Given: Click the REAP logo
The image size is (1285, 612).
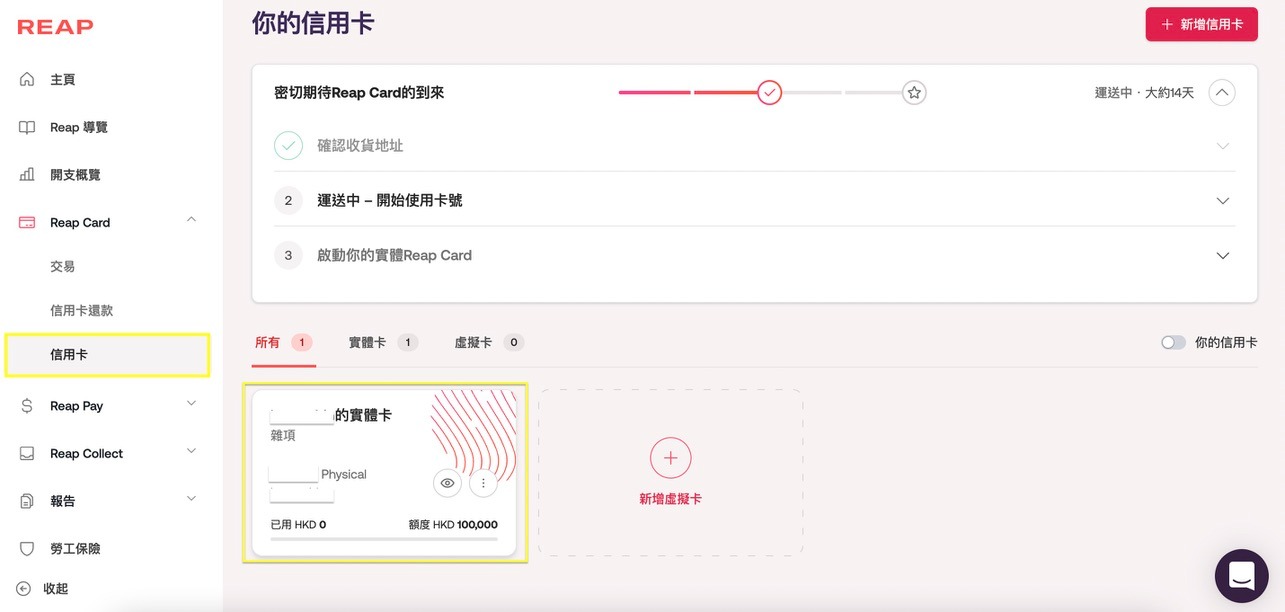Looking at the screenshot, I should point(55,27).
